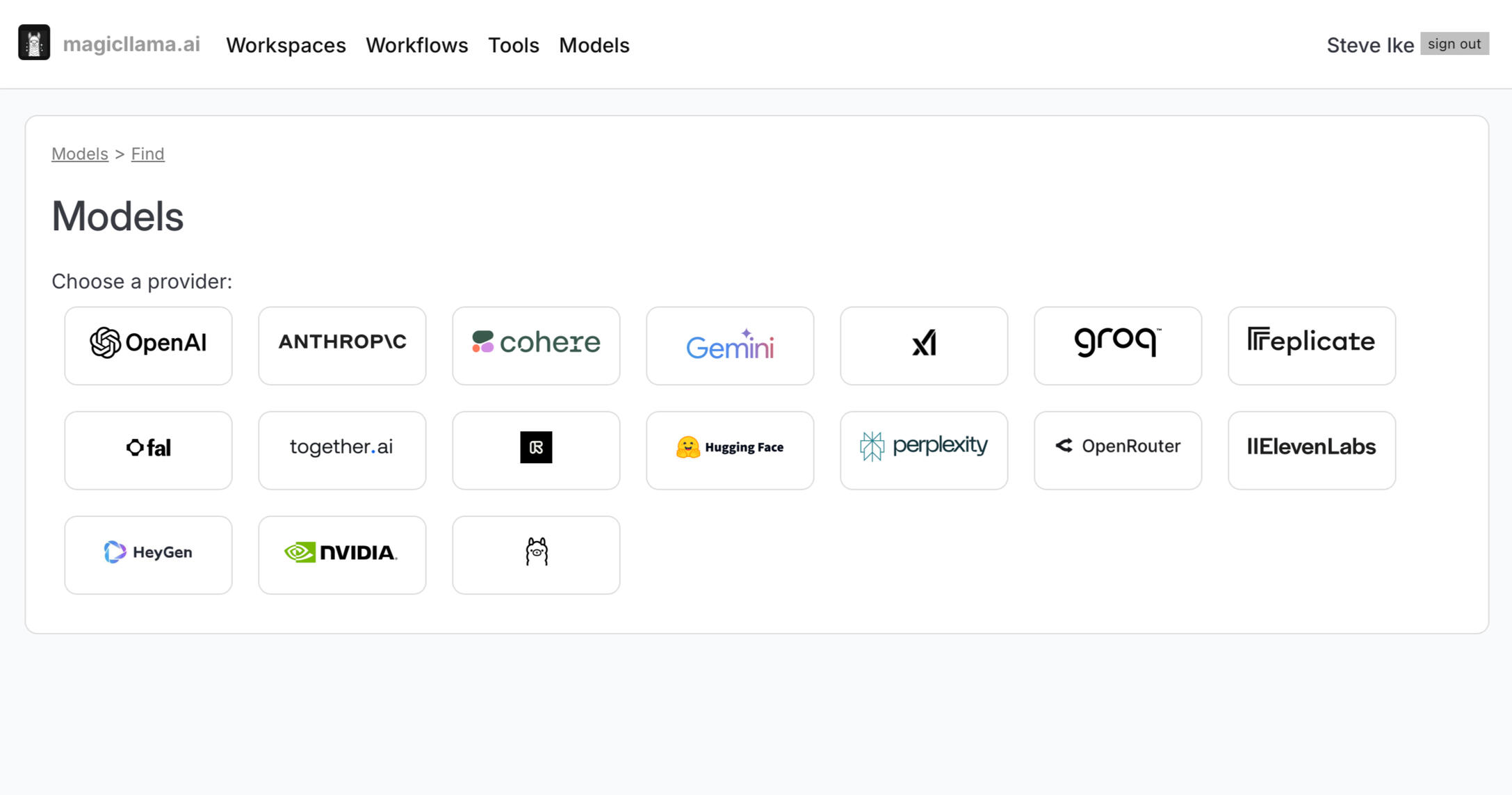1512x795 pixels.
Task: Go to the Workflows nav item
Action: (417, 45)
